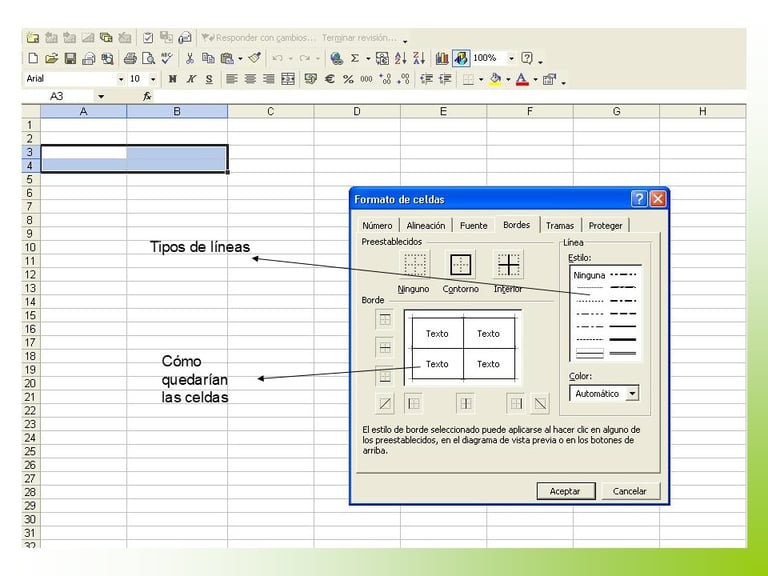Apply the Euro style icon
Screen dimensions: 768x576
tap(330, 79)
